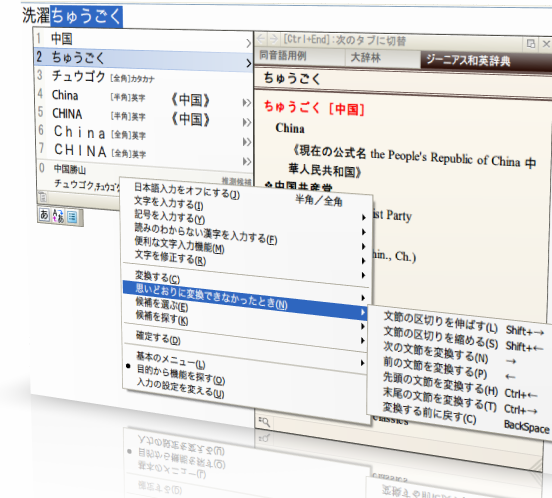Viewport: 552px width, 498px height.
Task: Click the pop-out window icon in dictionary panel
Action: point(531,44)
